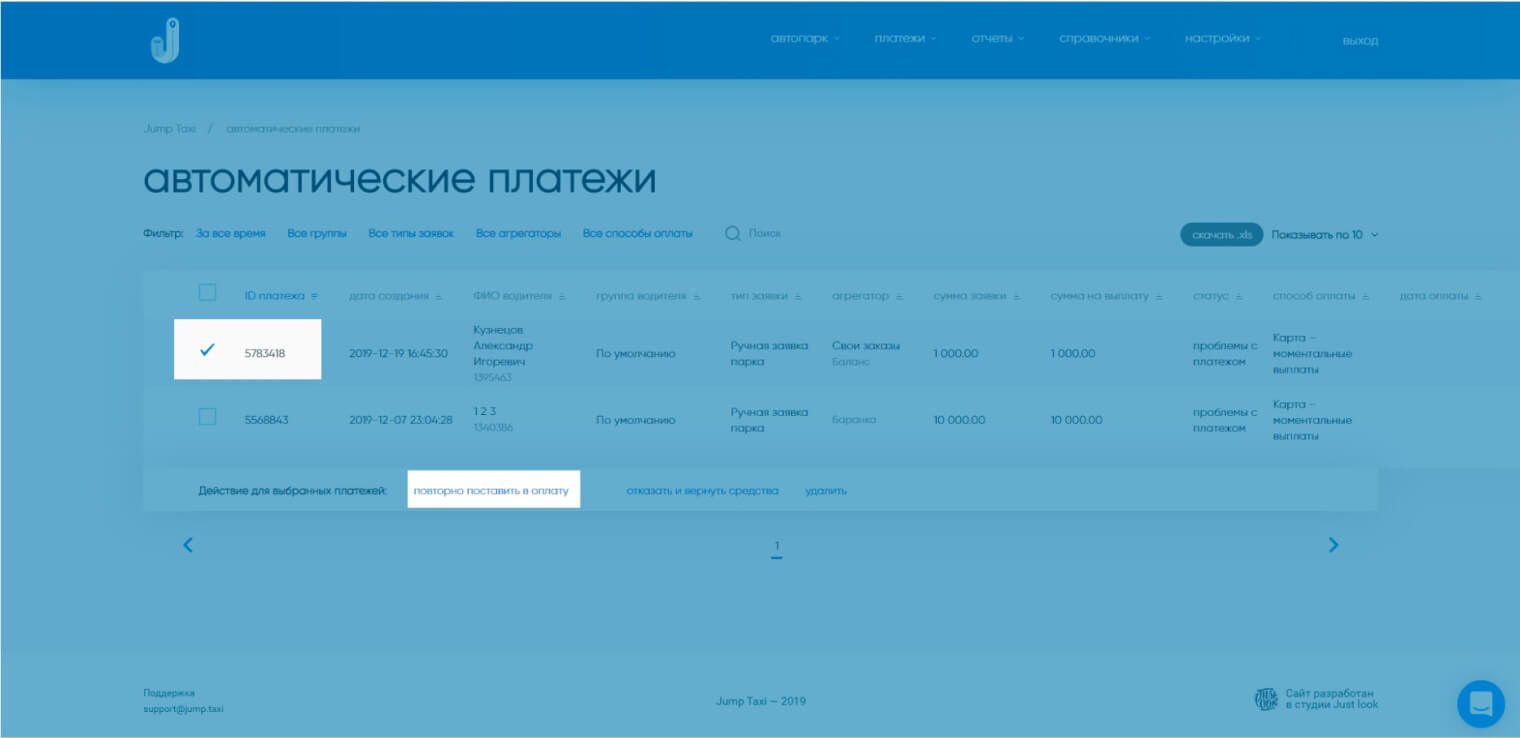
Task: Open the Все агрегаторы filter
Action: [x=518, y=233]
